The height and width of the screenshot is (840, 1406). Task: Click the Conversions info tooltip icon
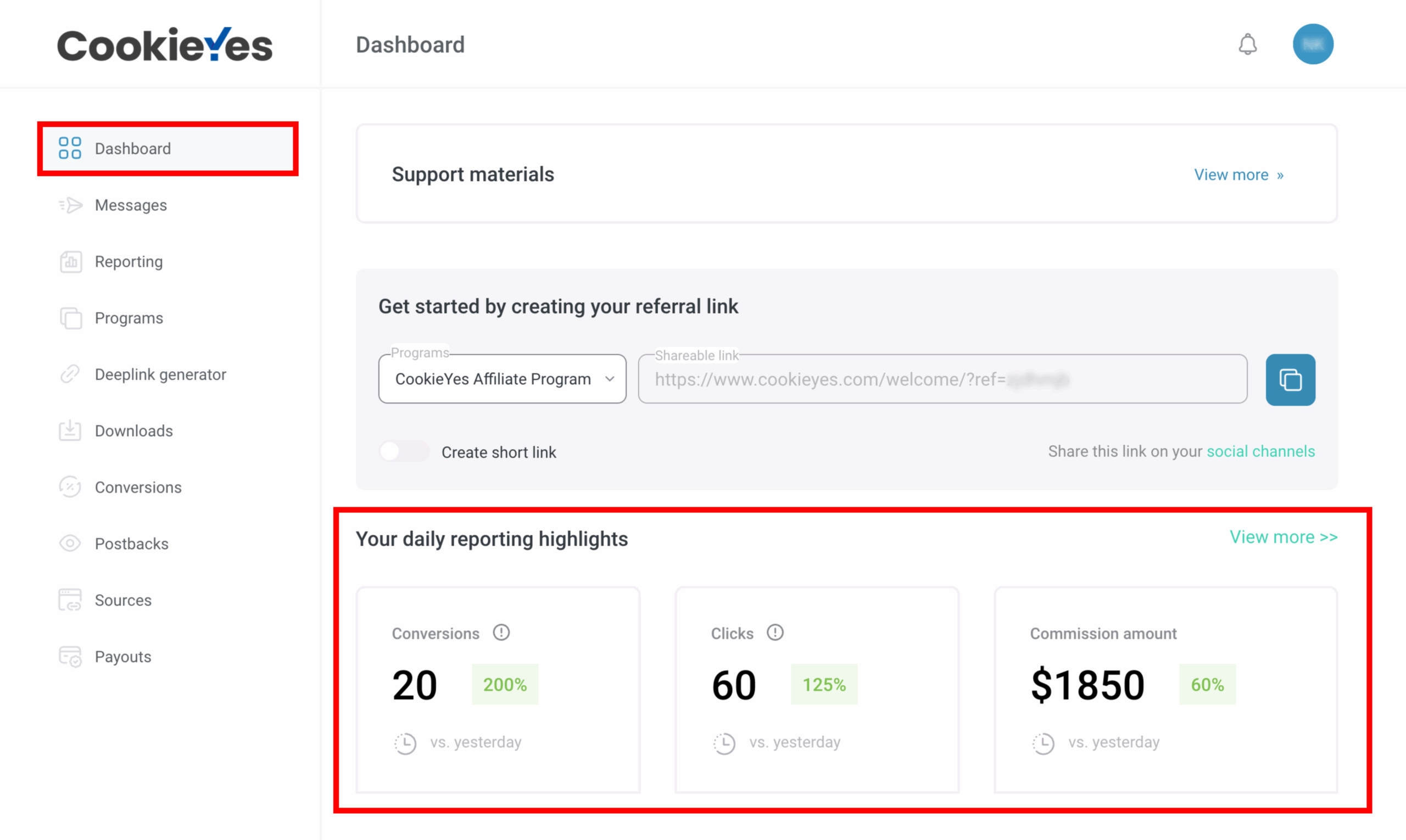(x=501, y=632)
